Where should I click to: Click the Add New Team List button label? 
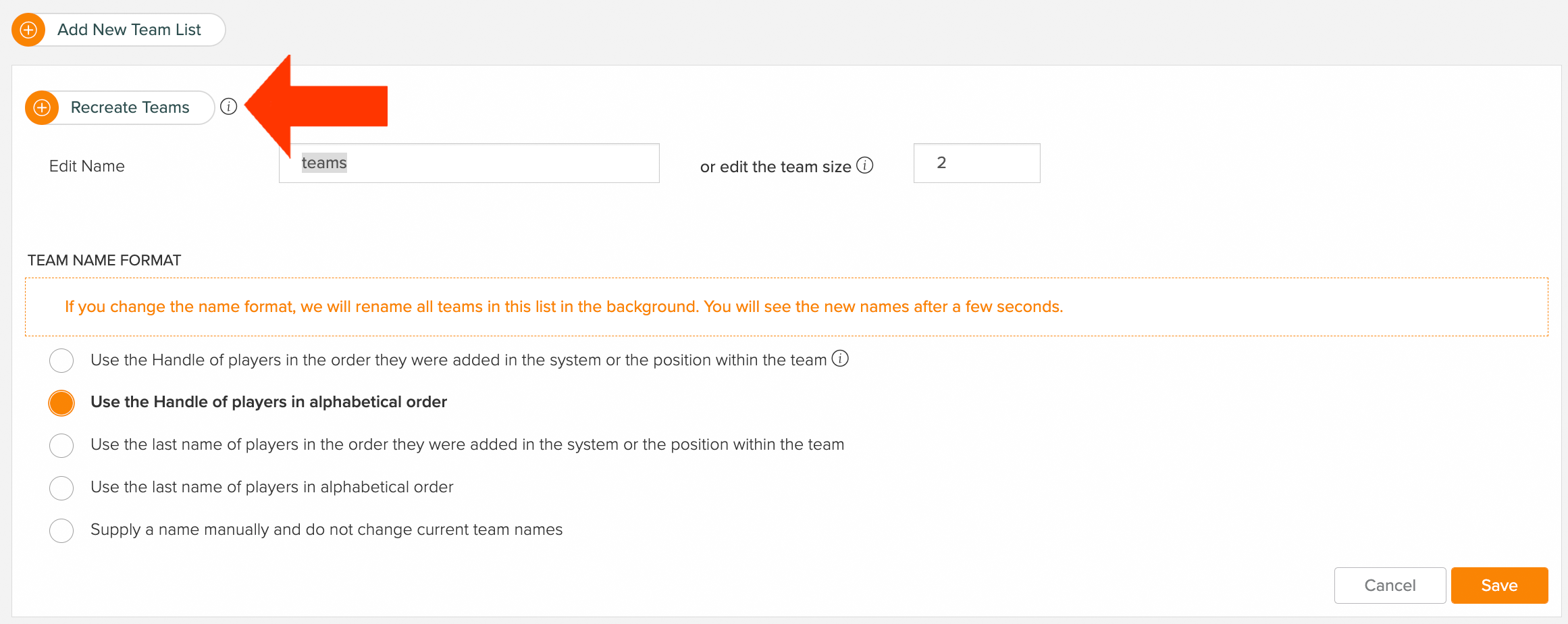point(129,30)
